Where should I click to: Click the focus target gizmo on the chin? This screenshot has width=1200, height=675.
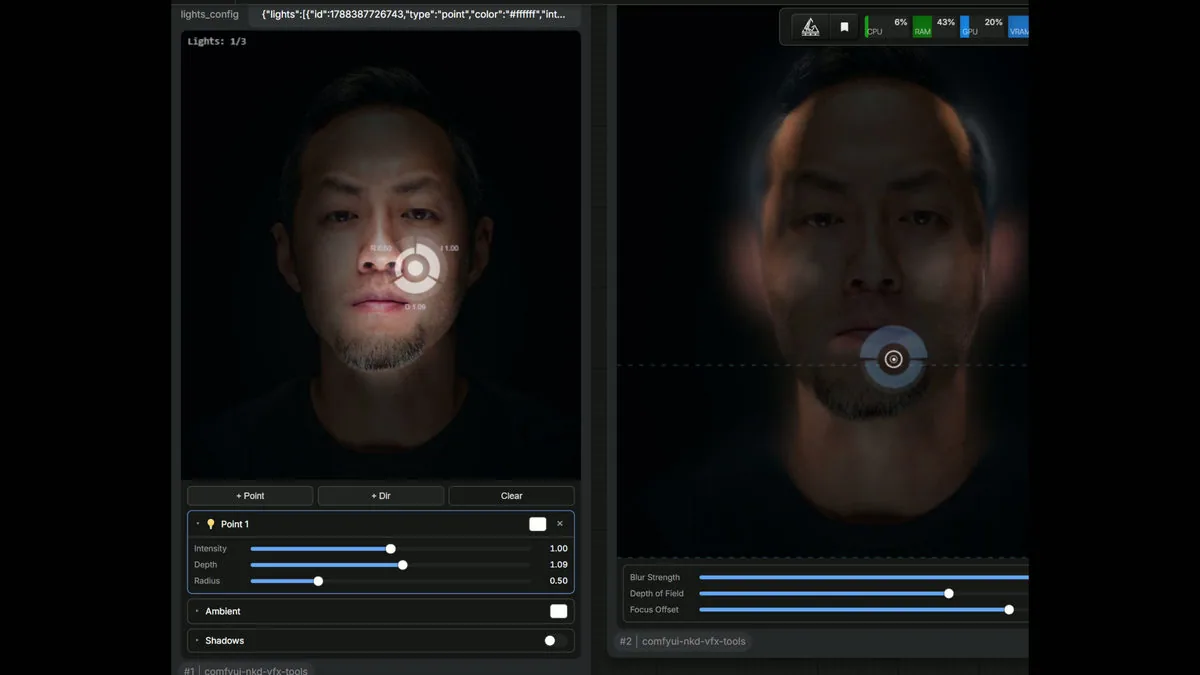(x=894, y=359)
